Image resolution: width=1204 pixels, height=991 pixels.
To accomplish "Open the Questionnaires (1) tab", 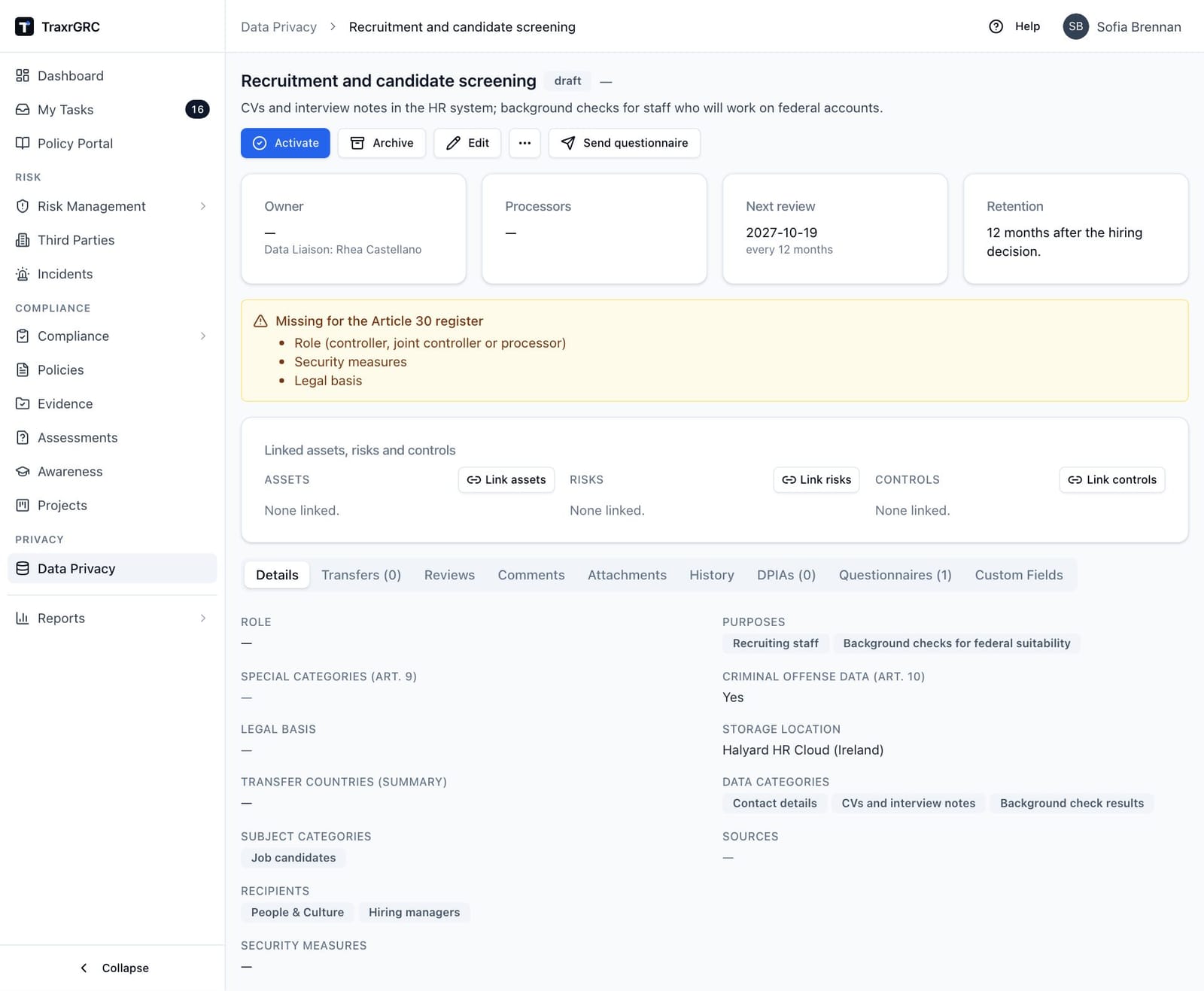I will pyautogui.click(x=895, y=575).
